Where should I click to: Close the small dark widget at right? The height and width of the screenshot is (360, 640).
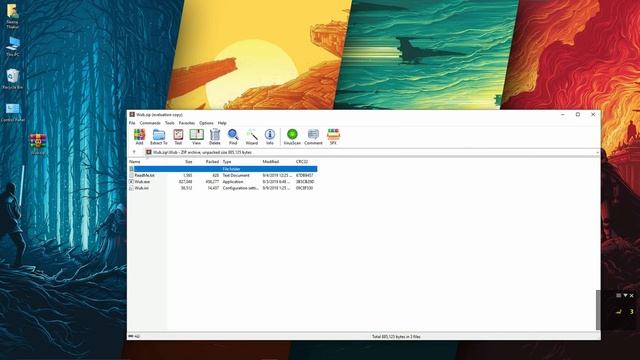(632, 296)
